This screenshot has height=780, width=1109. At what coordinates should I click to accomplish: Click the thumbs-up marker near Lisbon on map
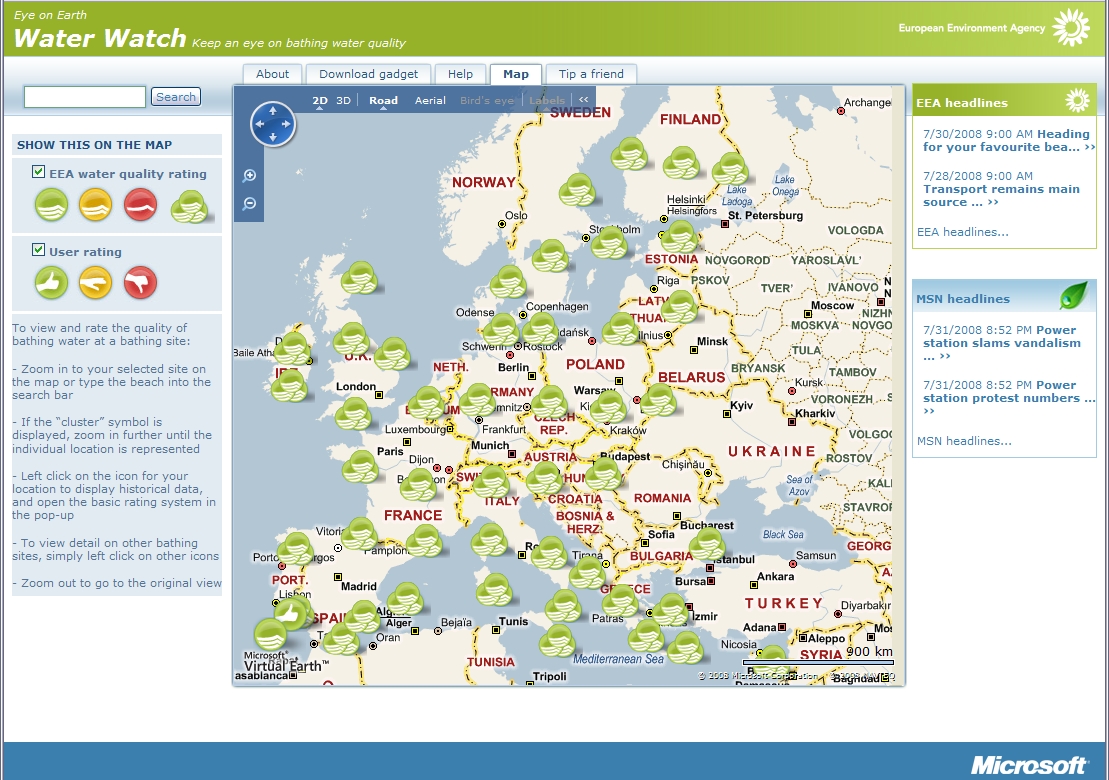point(289,614)
